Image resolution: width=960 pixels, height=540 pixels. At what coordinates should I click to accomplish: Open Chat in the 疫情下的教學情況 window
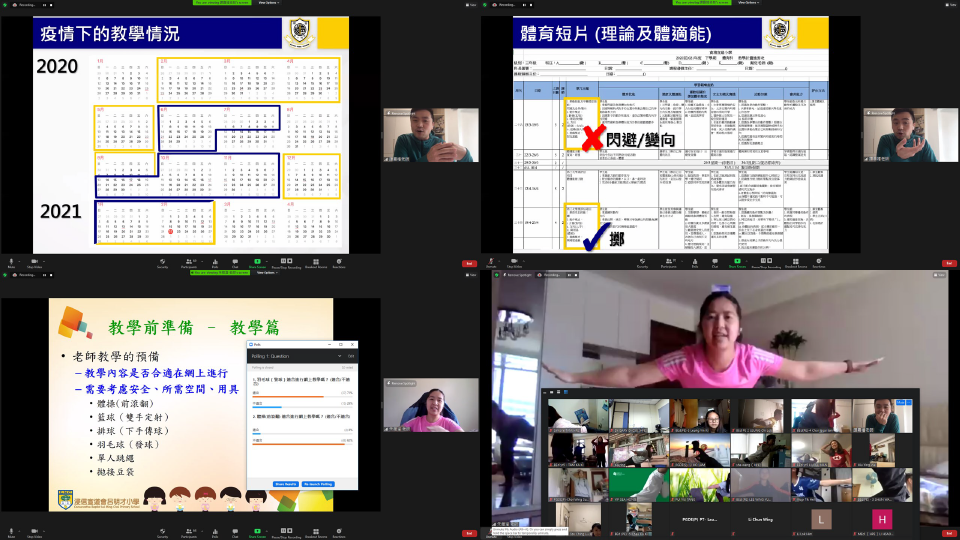pyautogui.click(x=235, y=263)
